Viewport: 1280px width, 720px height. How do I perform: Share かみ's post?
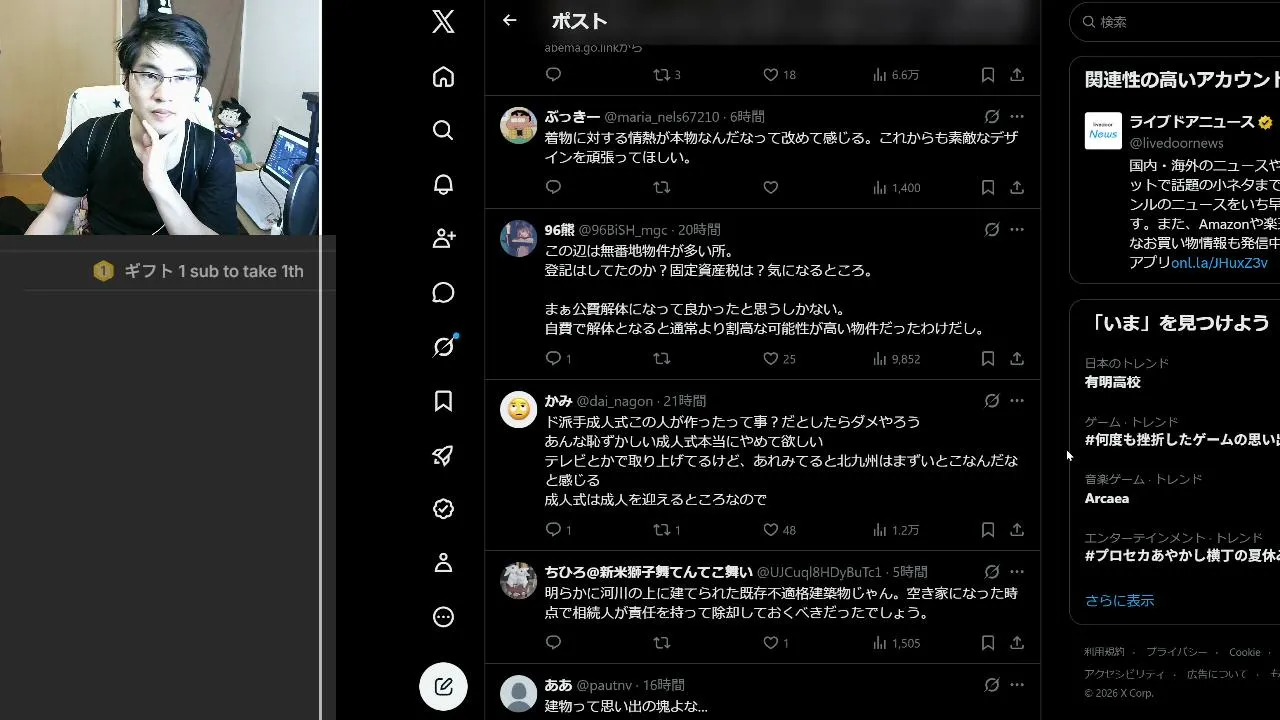click(1016, 529)
